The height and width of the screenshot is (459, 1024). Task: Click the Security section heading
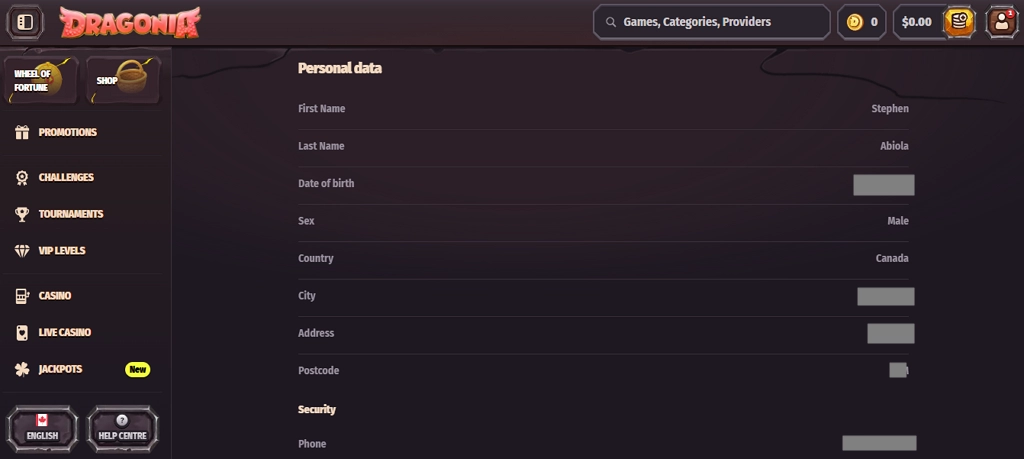point(317,409)
